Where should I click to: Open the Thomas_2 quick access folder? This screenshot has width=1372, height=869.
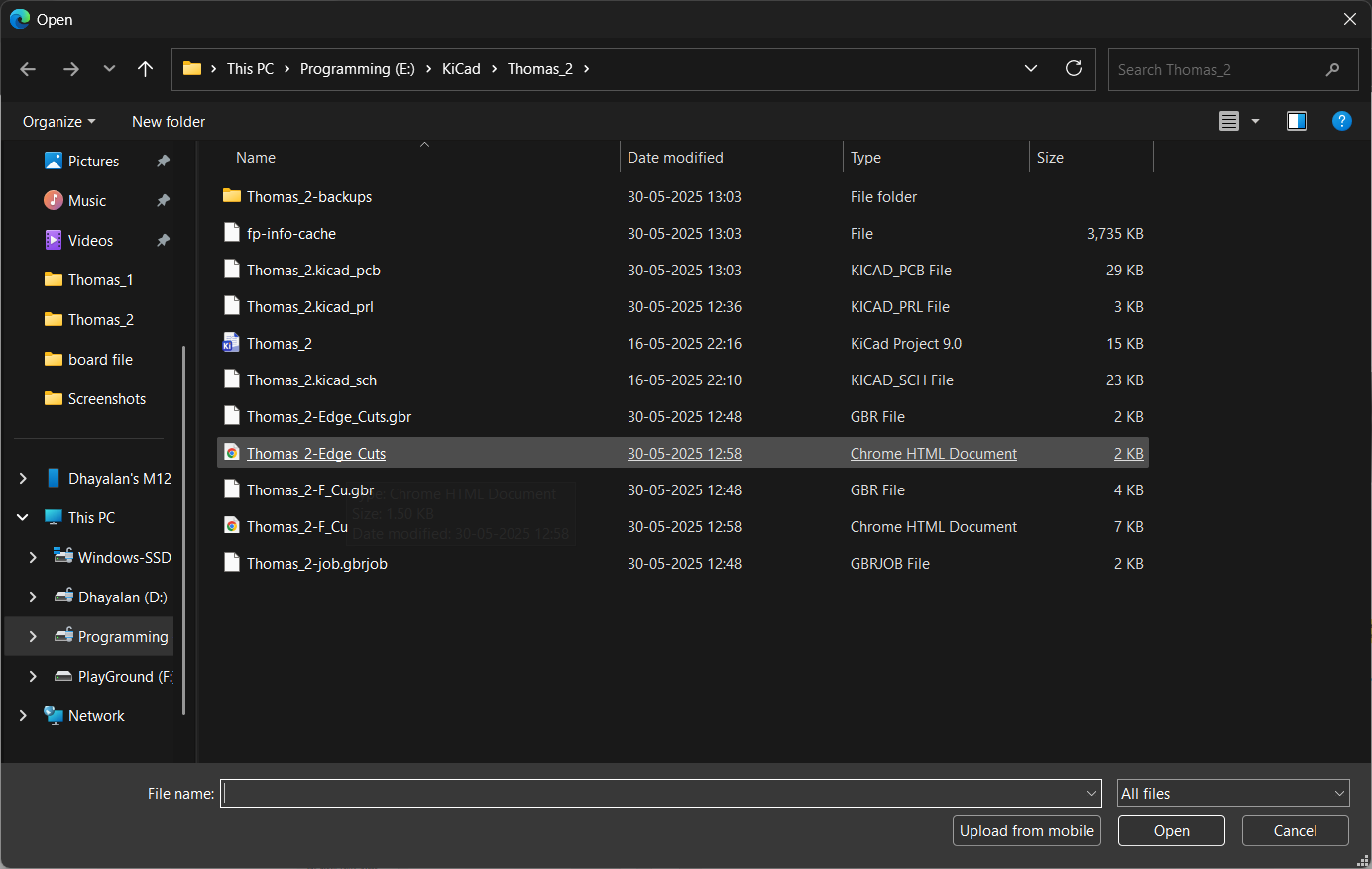(x=100, y=319)
